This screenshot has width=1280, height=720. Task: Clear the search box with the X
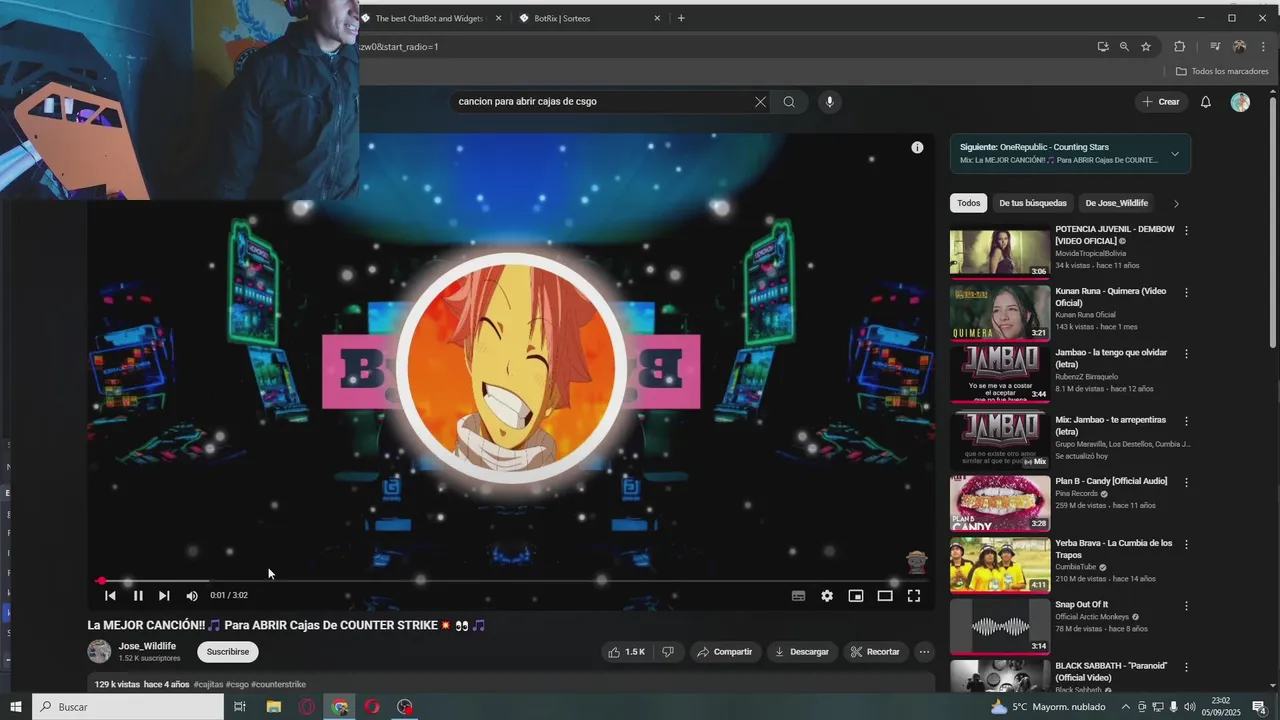pos(760,102)
